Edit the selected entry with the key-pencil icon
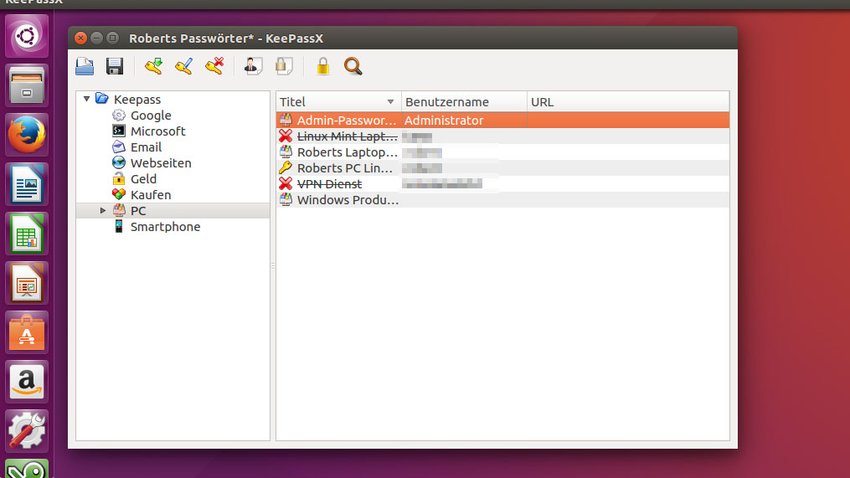850x478 pixels. click(x=184, y=66)
